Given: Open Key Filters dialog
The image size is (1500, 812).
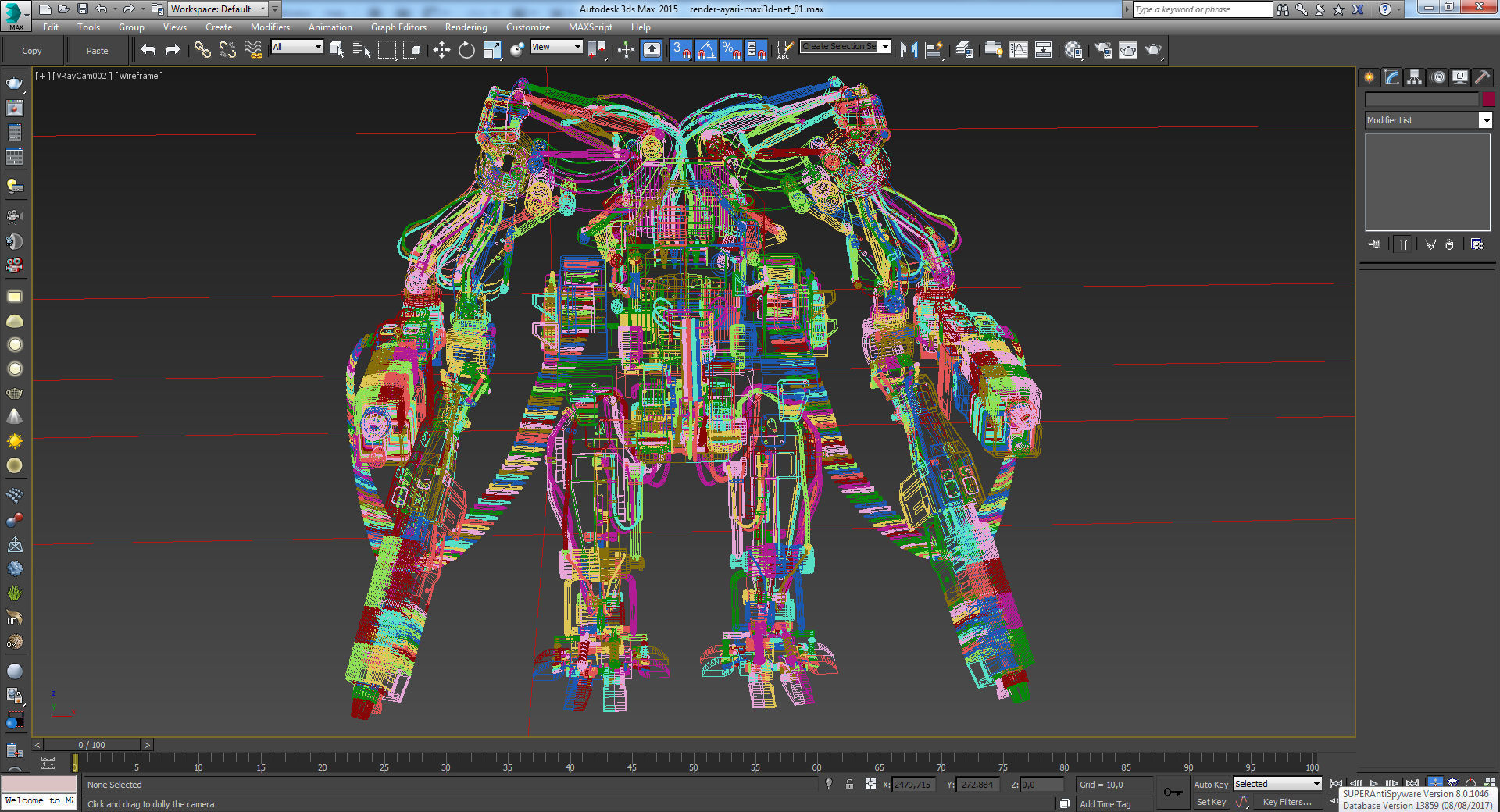Looking at the screenshot, I should 1287,802.
